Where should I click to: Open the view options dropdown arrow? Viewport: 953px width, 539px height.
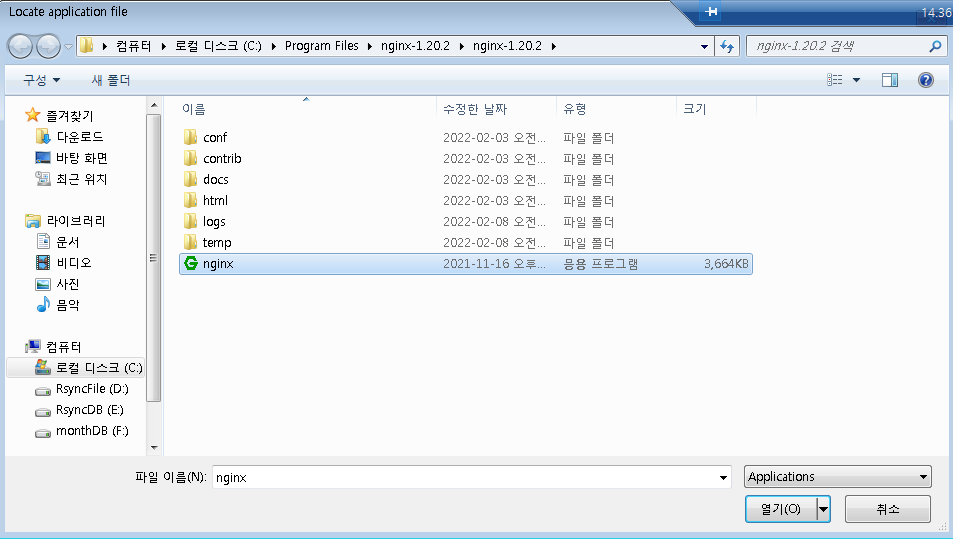(856, 80)
